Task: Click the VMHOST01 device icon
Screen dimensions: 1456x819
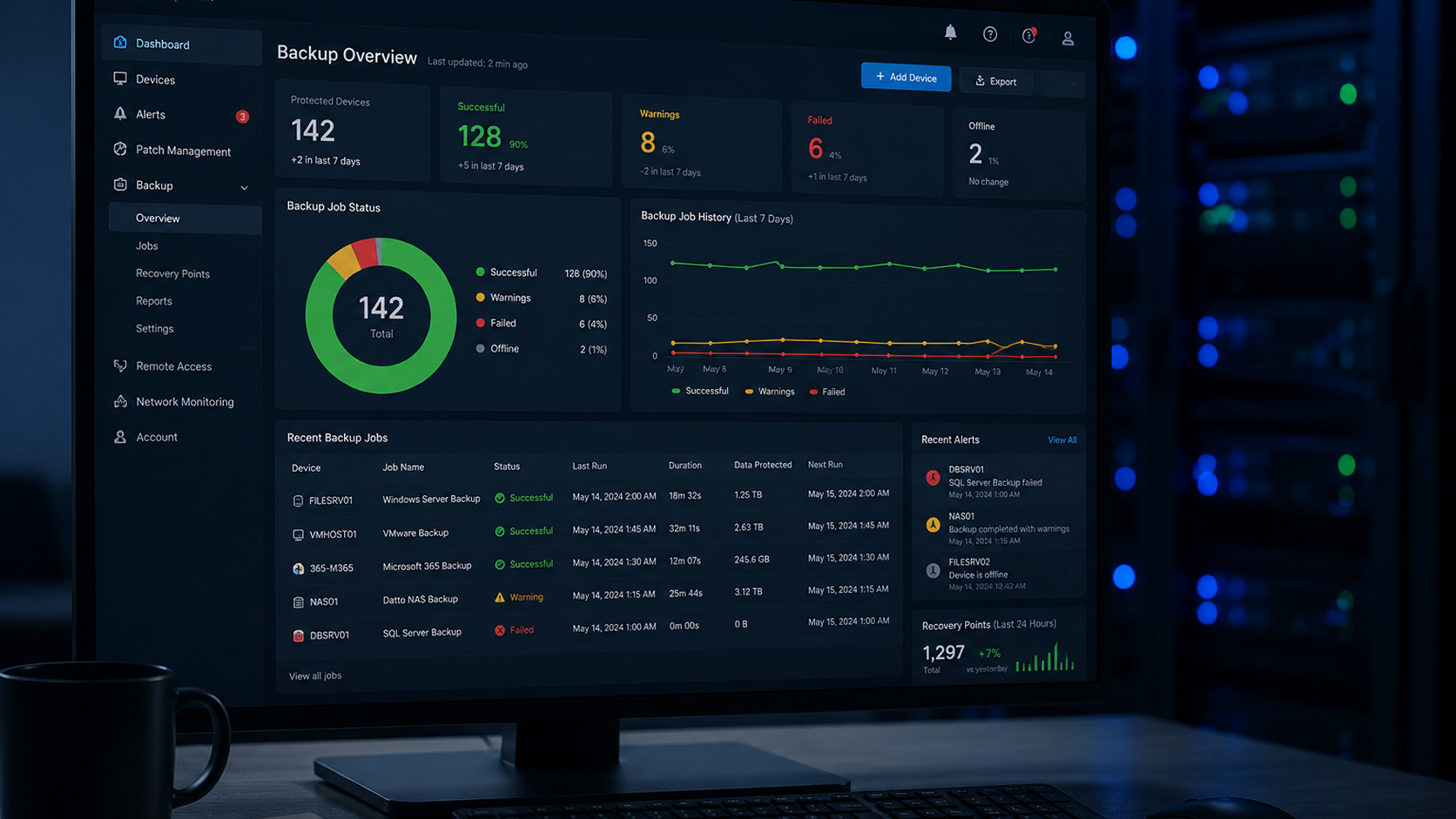Action: pos(298,534)
